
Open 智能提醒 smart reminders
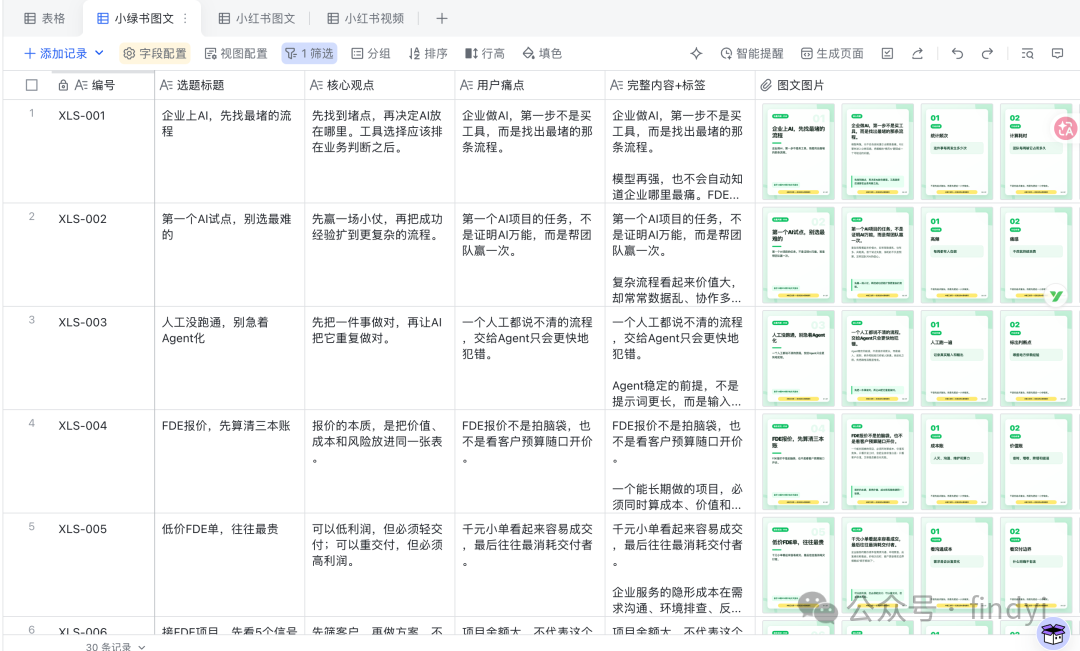752,54
